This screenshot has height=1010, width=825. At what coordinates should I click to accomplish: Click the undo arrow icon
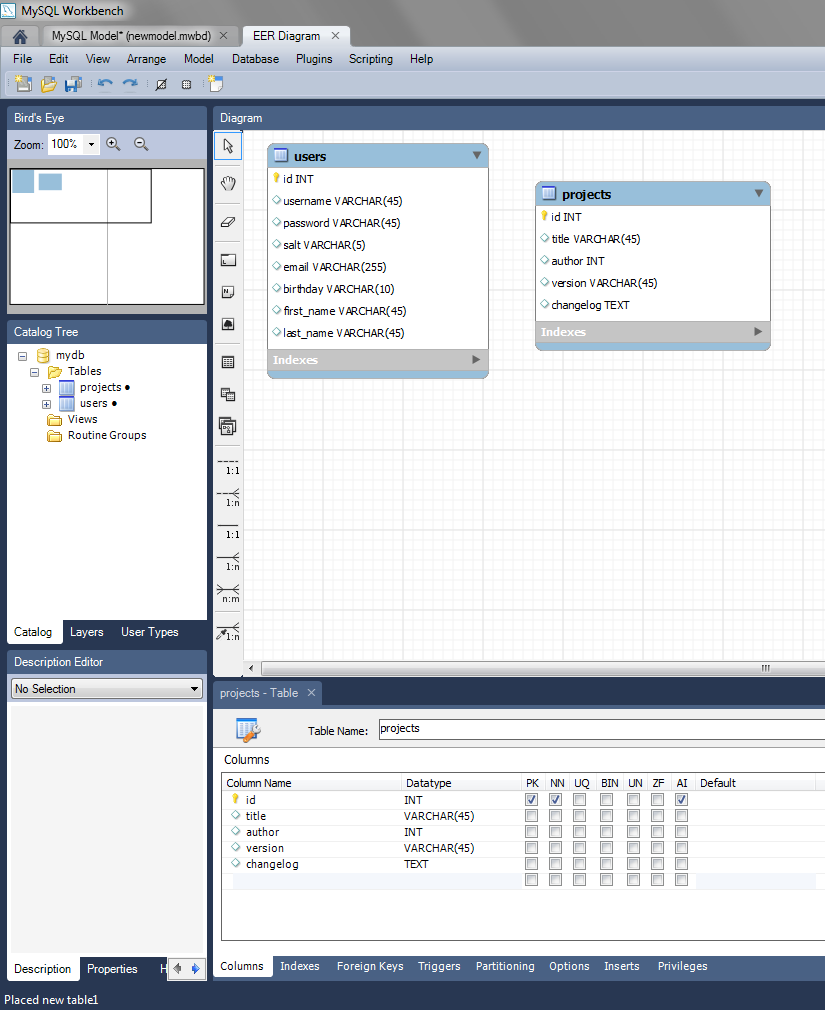click(106, 84)
